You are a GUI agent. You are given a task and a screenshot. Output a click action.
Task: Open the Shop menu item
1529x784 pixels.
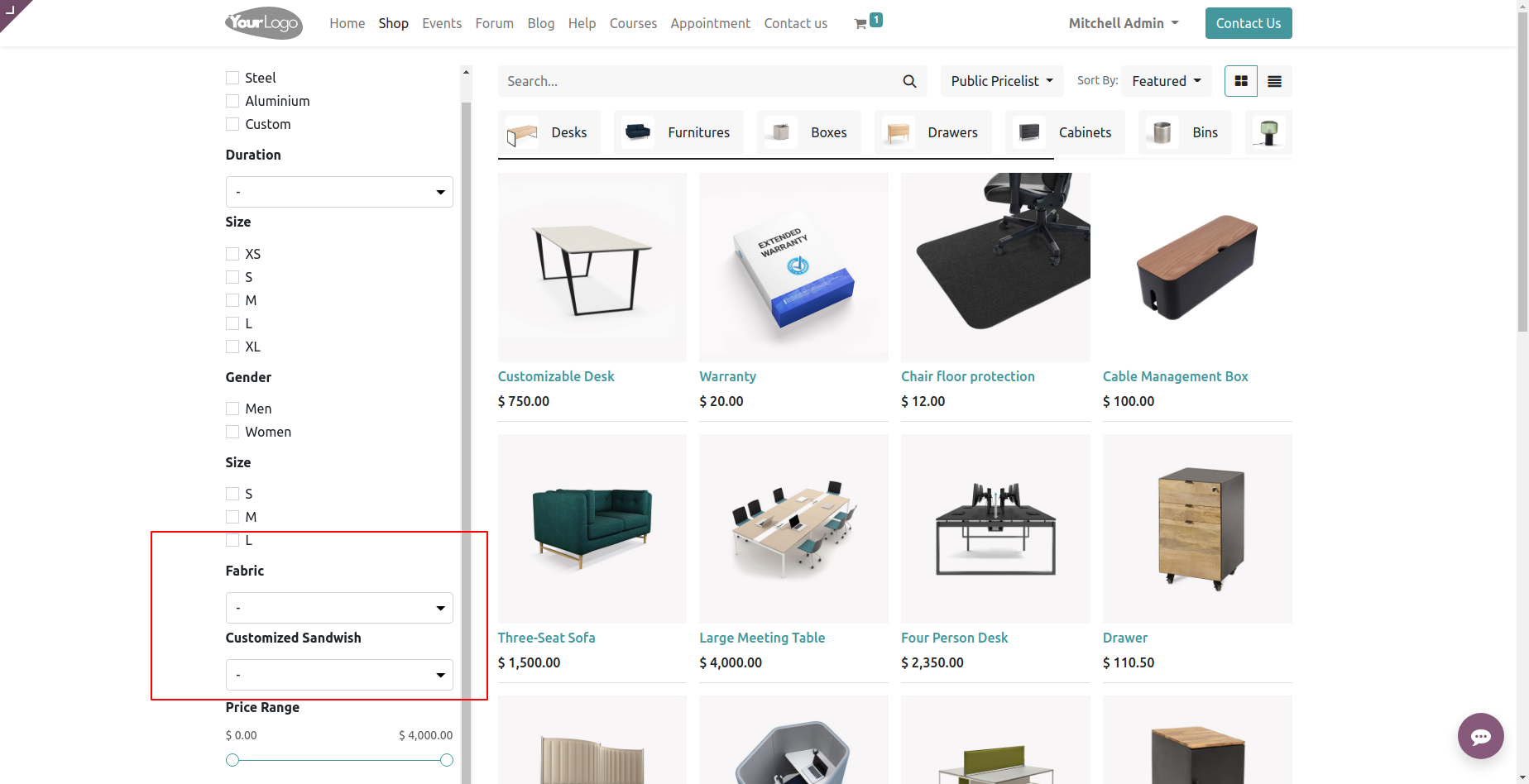(x=394, y=23)
